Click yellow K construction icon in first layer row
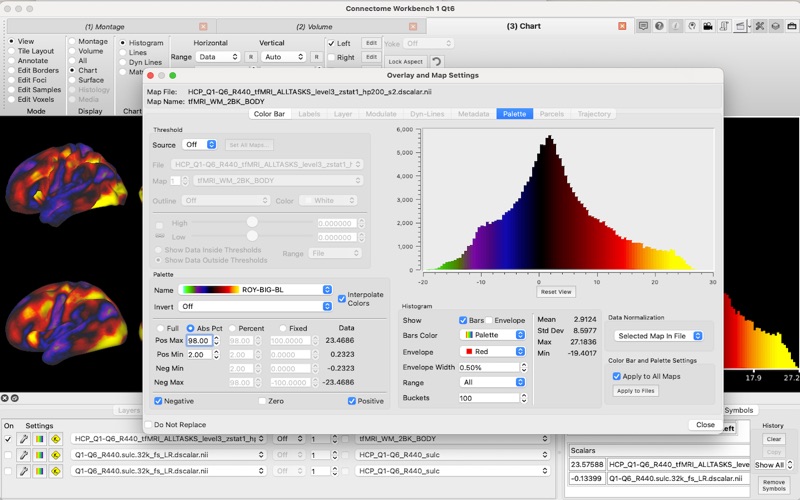This screenshot has height=500, width=800. (x=56, y=439)
